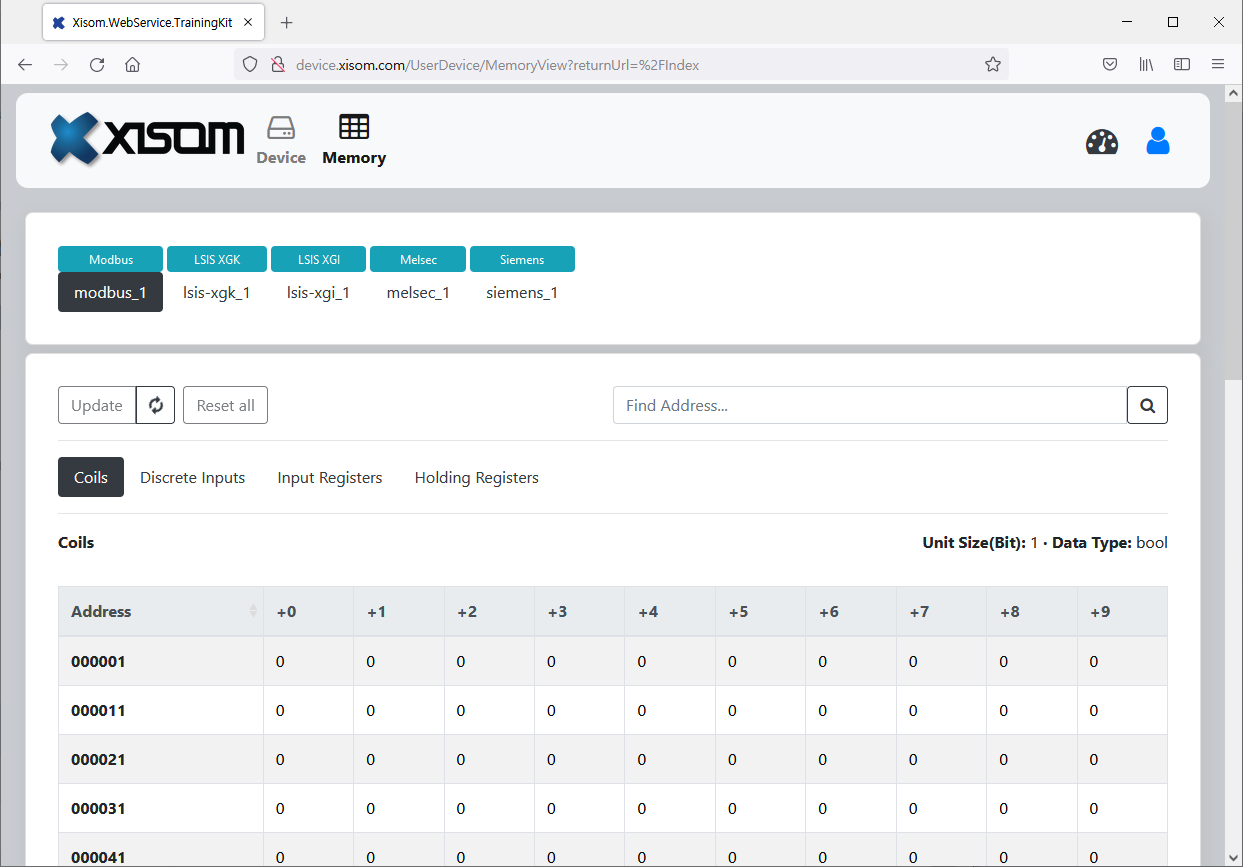Click the +0 column header
Screen dimensions: 1243x867
pyautogui.click(x=308, y=611)
